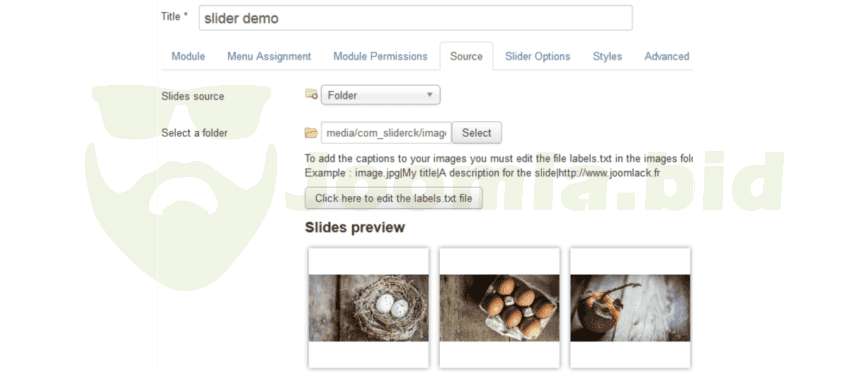Go to the Slider Options tab
This screenshot has width=850, height=372.
pos(537,56)
